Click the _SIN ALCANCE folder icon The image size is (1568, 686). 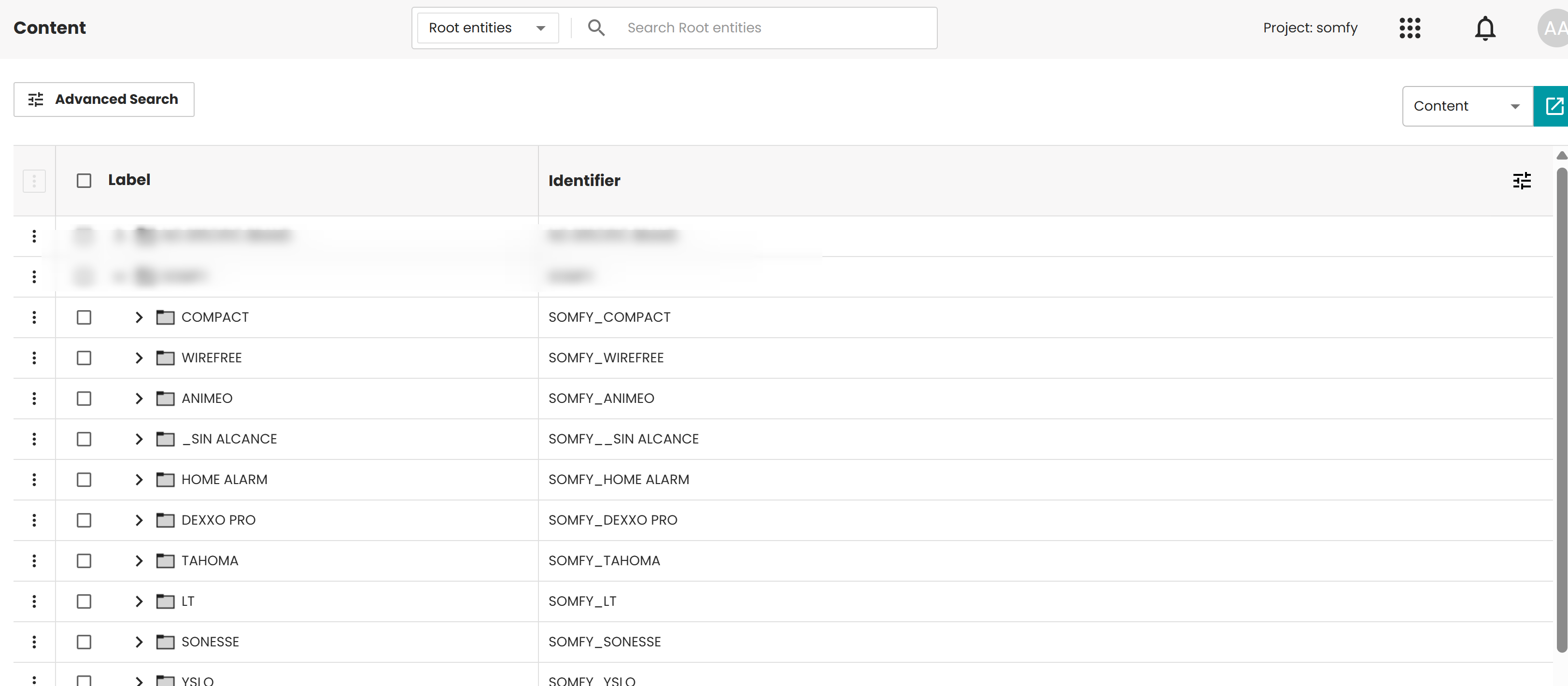click(x=165, y=439)
